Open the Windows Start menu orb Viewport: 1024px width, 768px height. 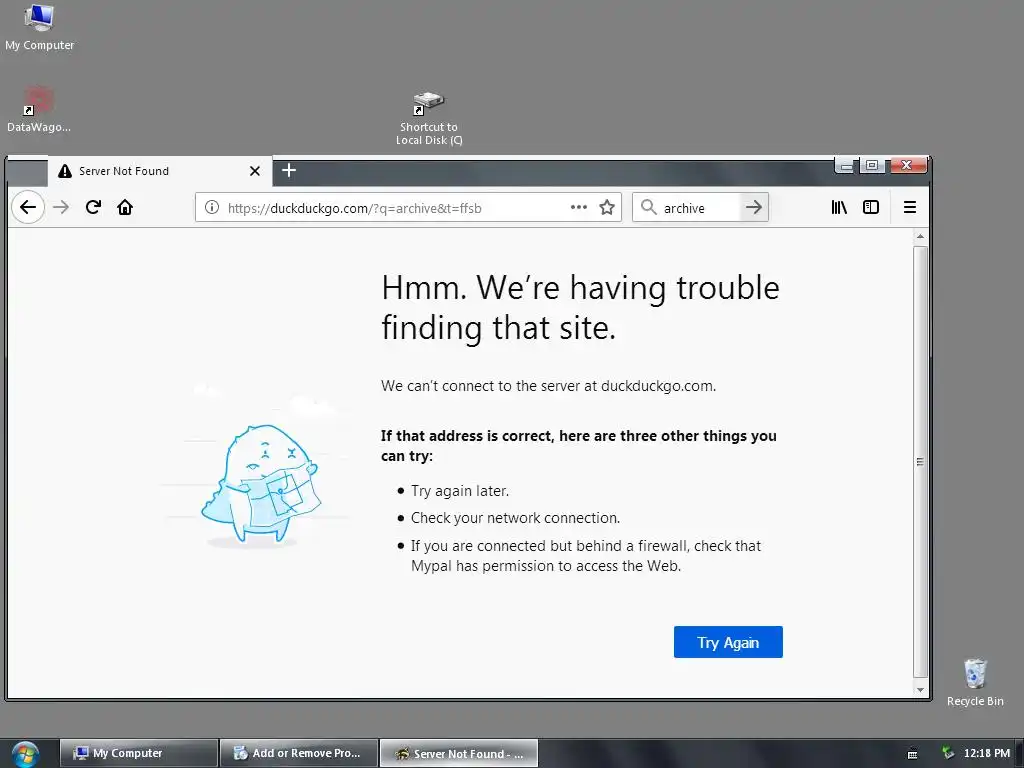tap(25, 754)
